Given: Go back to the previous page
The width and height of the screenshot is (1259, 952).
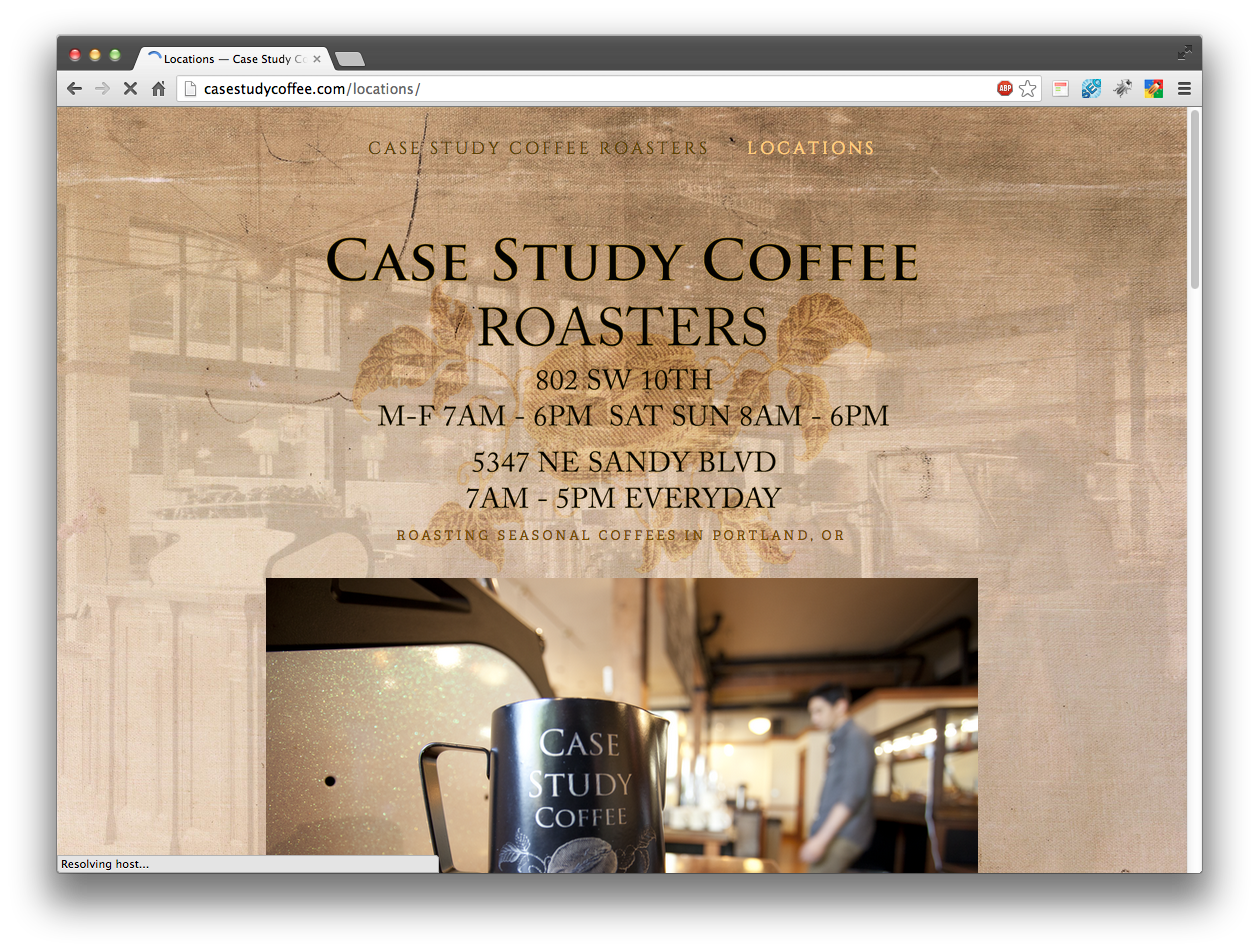Looking at the screenshot, I should coord(74,89).
